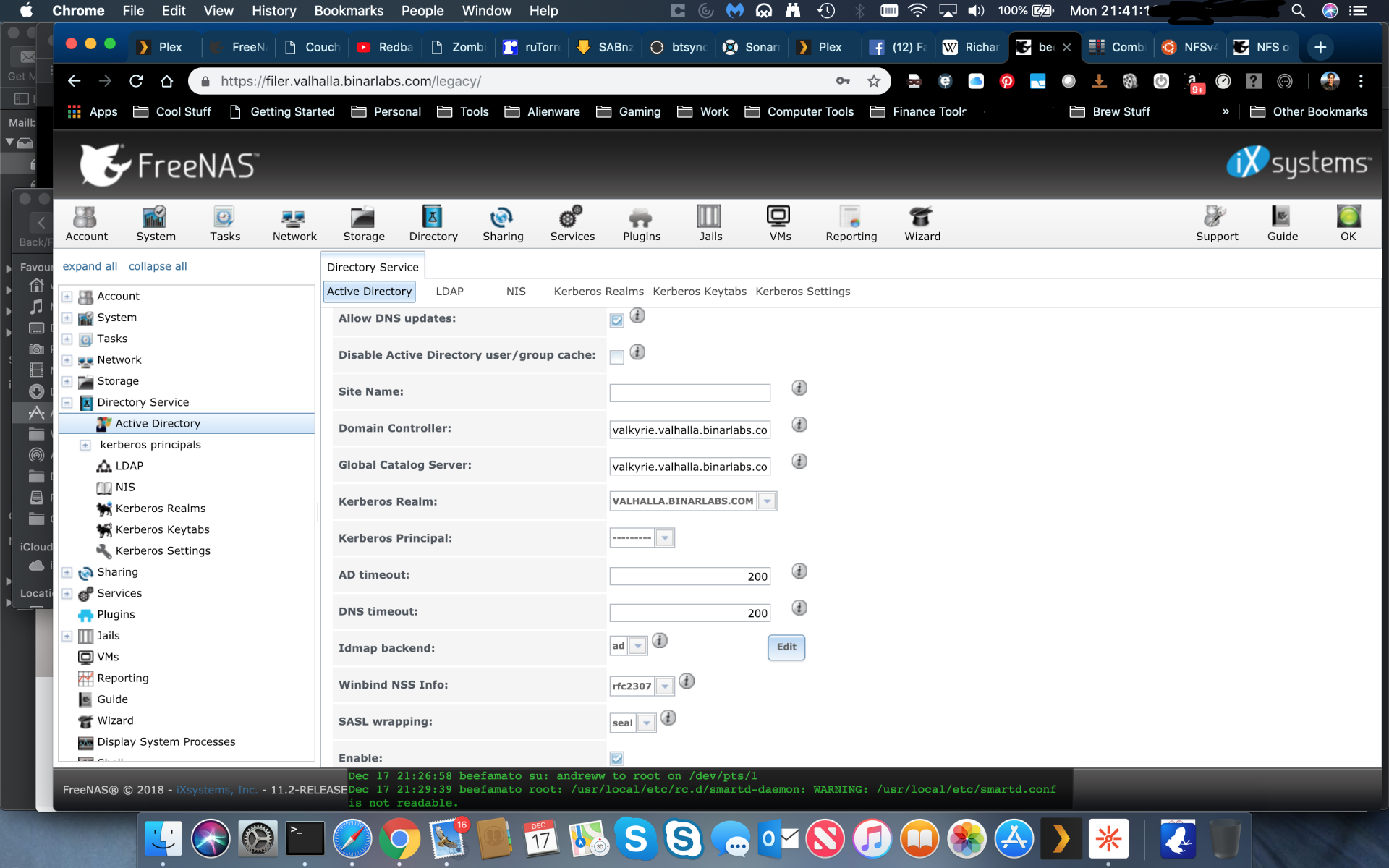Open Spotlight search in the menu bar
1389x868 pixels.
tap(1299, 11)
